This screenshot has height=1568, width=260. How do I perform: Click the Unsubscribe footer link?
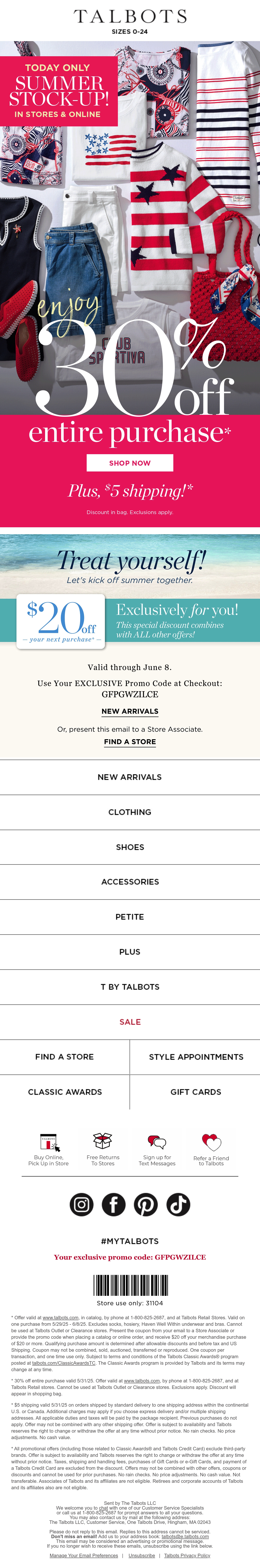(142, 1555)
